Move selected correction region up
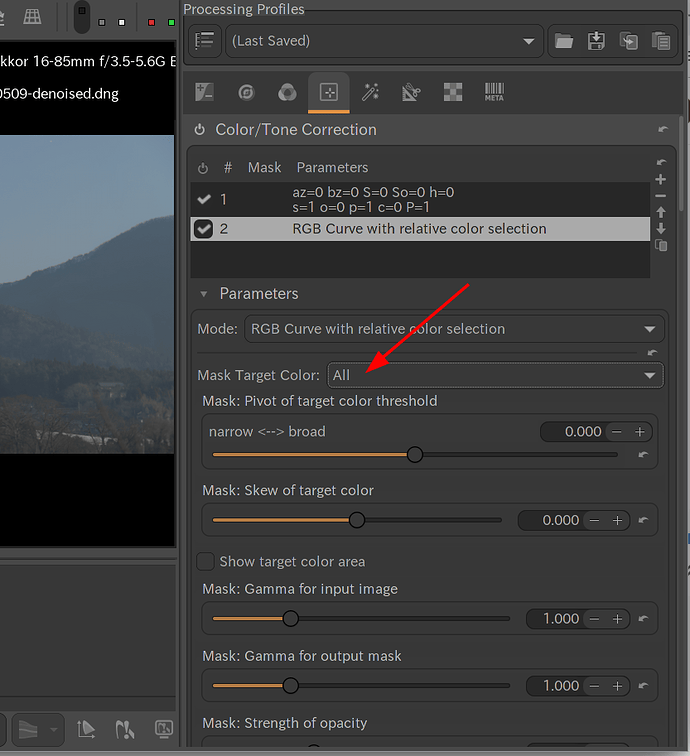Screen dimensions: 690x756 660,212
